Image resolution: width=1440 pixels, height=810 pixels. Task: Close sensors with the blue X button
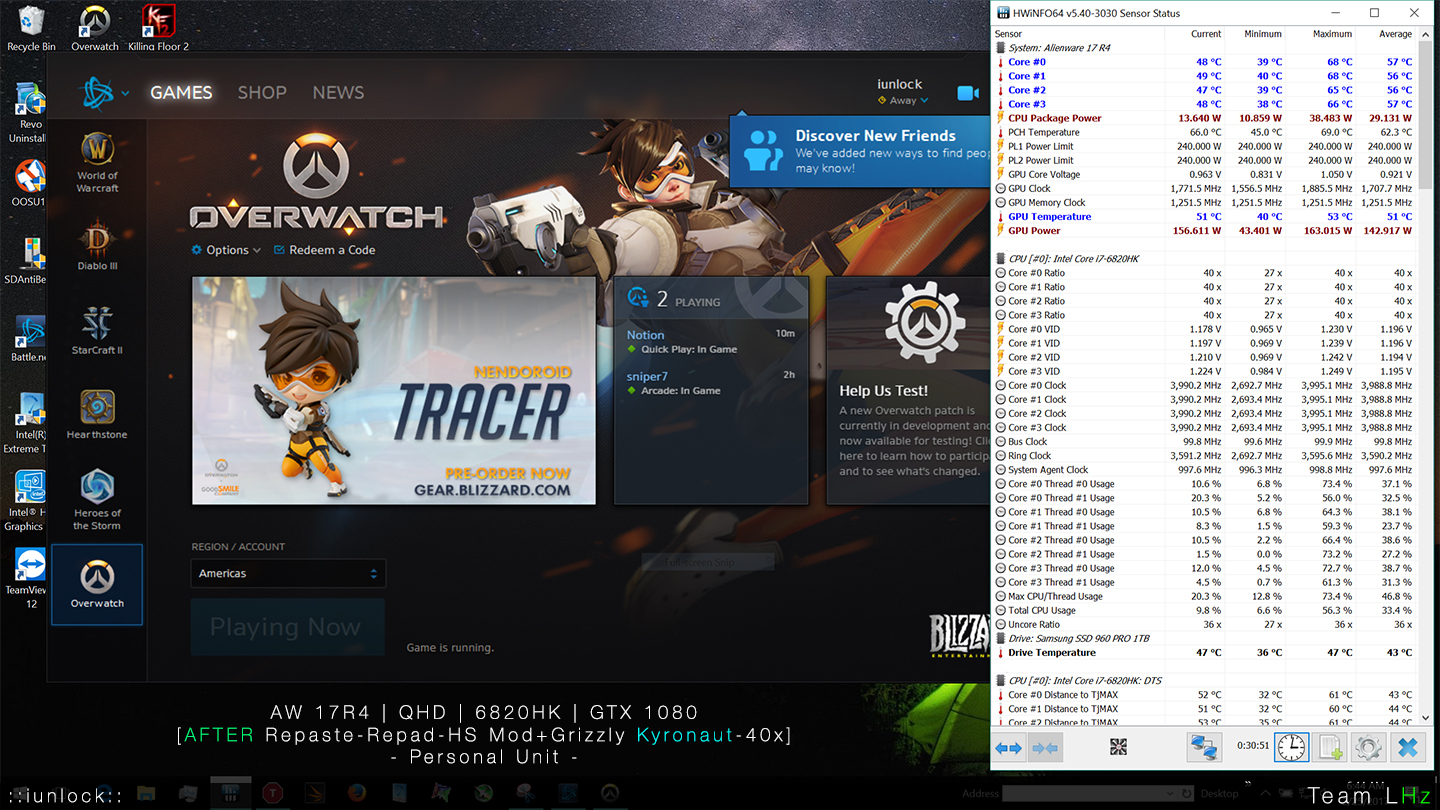pyautogui.click(x=1407, y=747)
